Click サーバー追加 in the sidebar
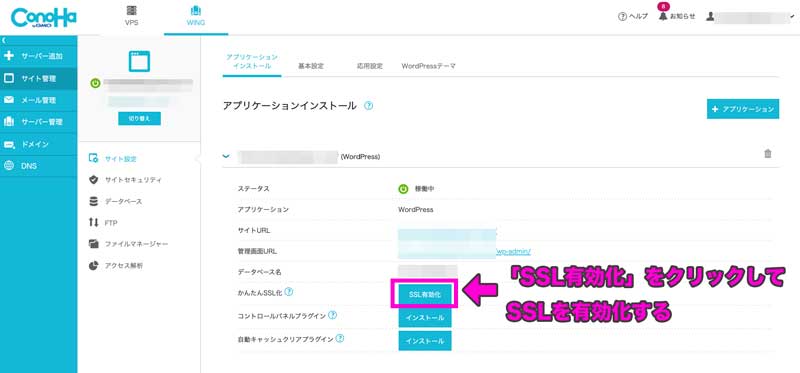This screenshot has width=800, height=373. point(39,56)
